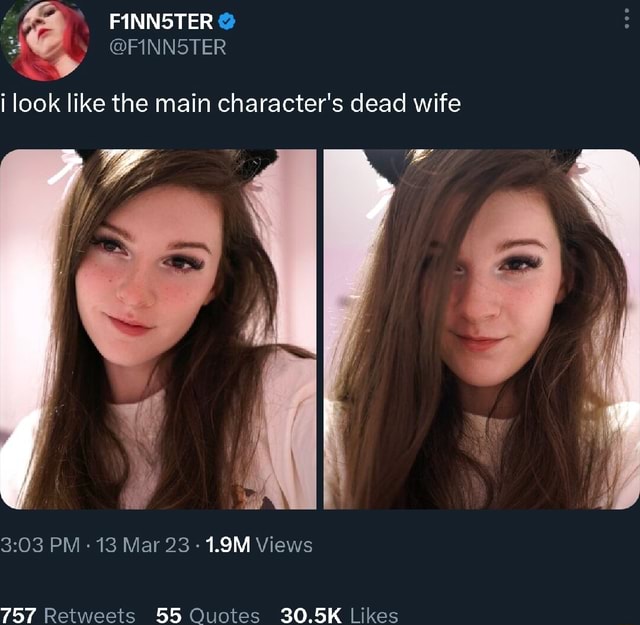Open the 55 Quotes list
This screenshot has width=640, height=625.
pos(207,615)
